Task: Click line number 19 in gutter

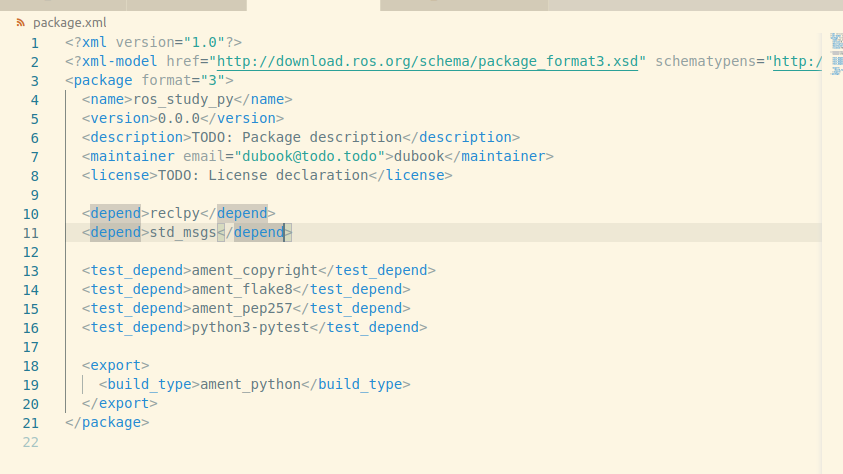Action: 31,385
